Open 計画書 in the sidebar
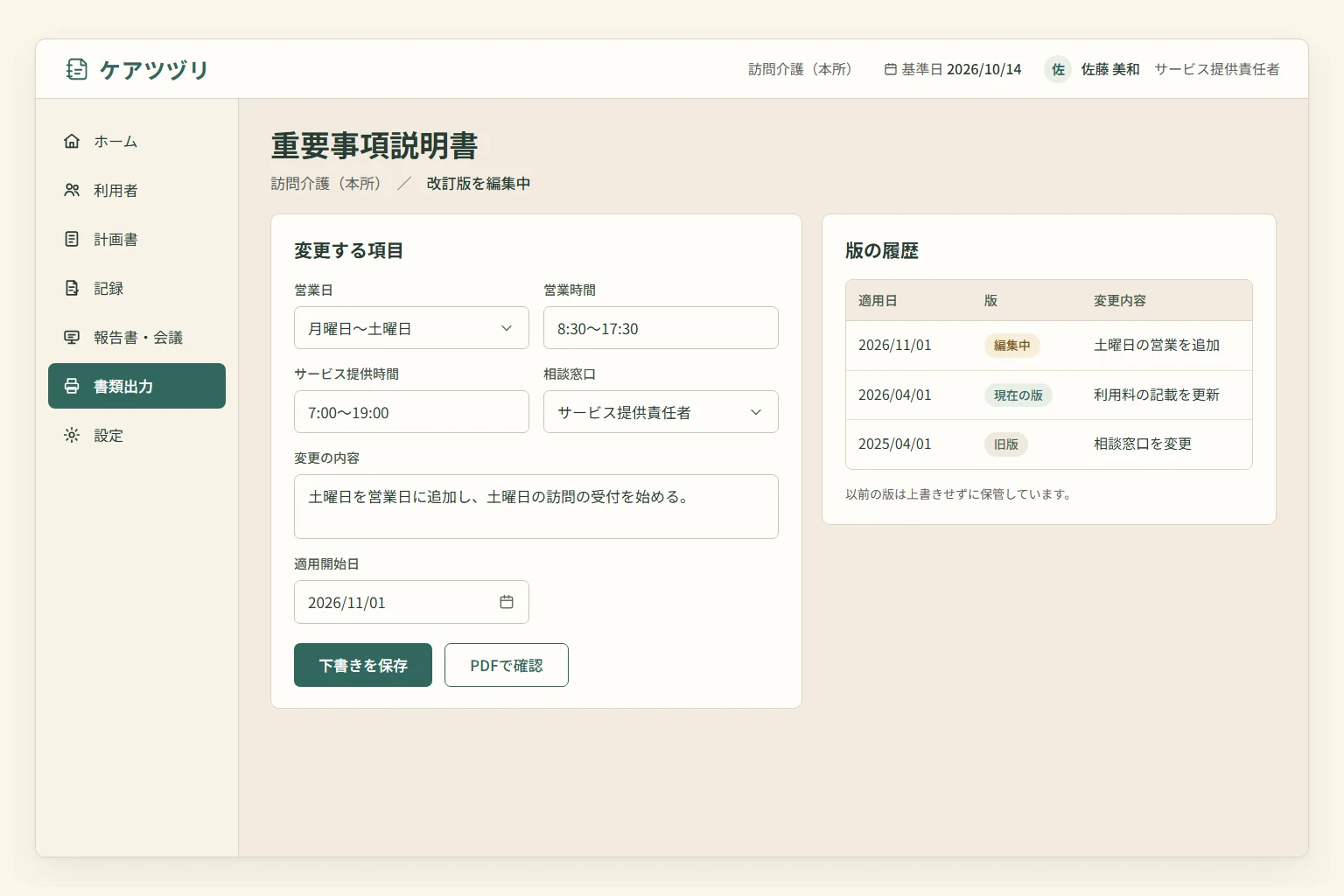This screenshot has width=1344, height=896. [136, 239]
